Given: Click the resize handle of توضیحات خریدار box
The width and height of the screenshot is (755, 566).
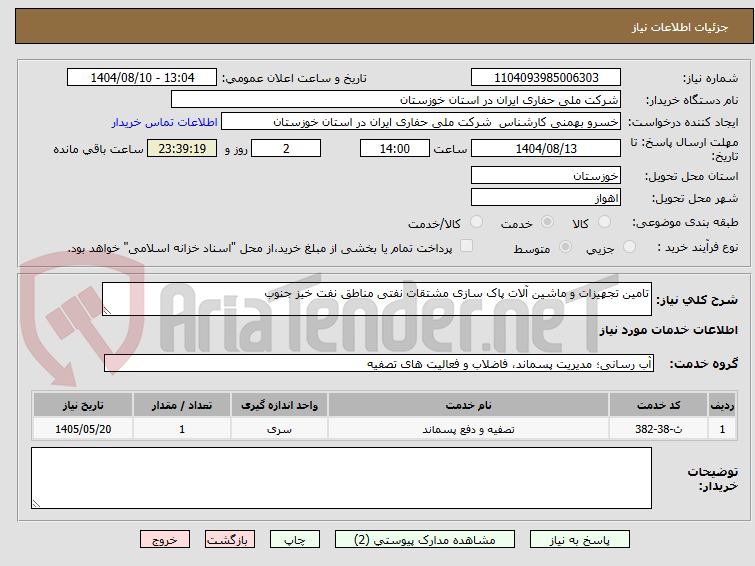Looking at the screenshot, I should 36,504.
